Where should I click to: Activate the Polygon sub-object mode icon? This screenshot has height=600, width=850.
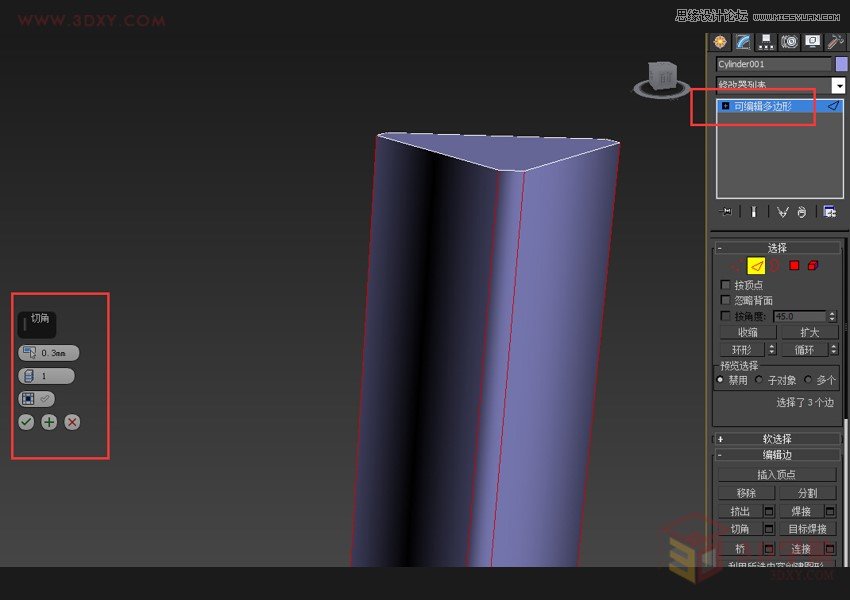tap(794, 265)
